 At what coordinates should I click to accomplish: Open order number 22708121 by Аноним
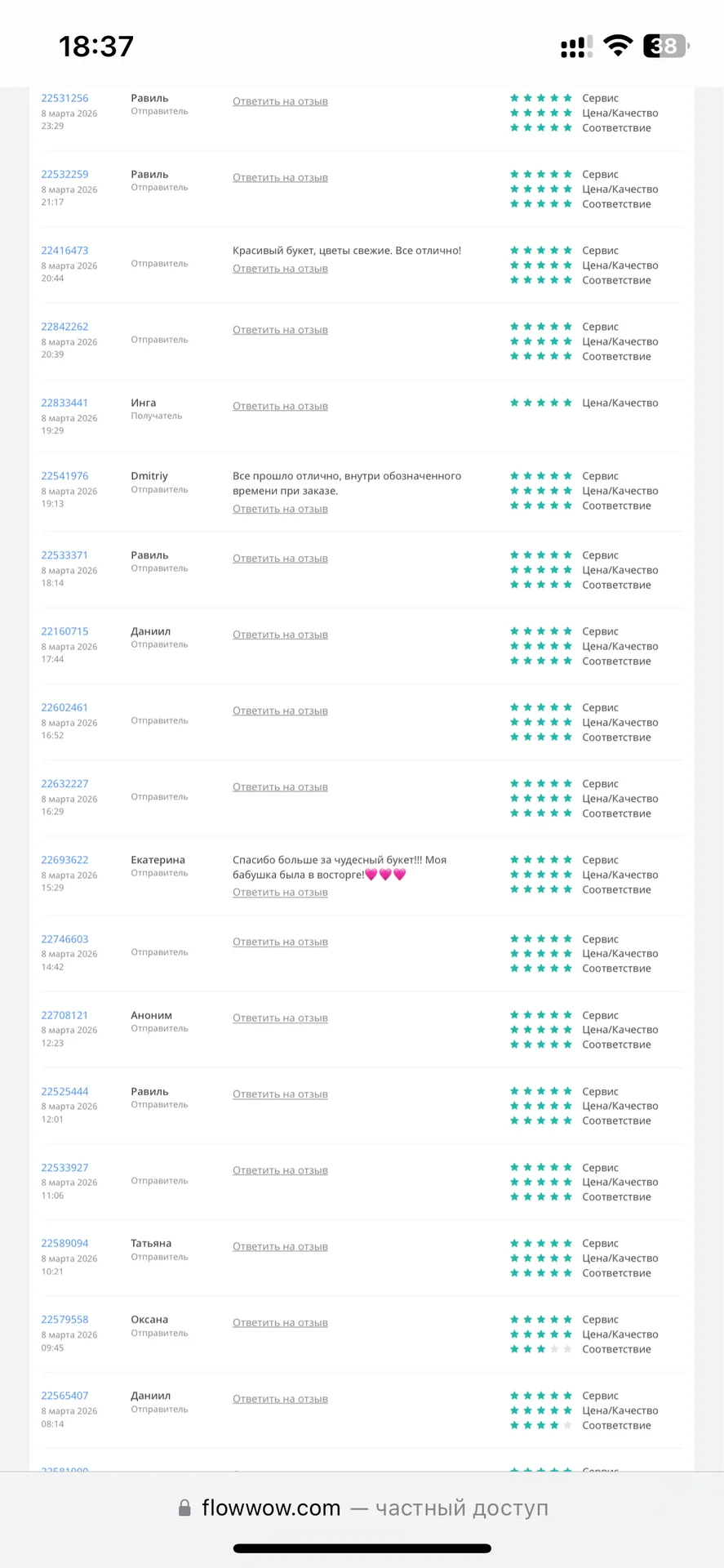tap(64, 1015)
